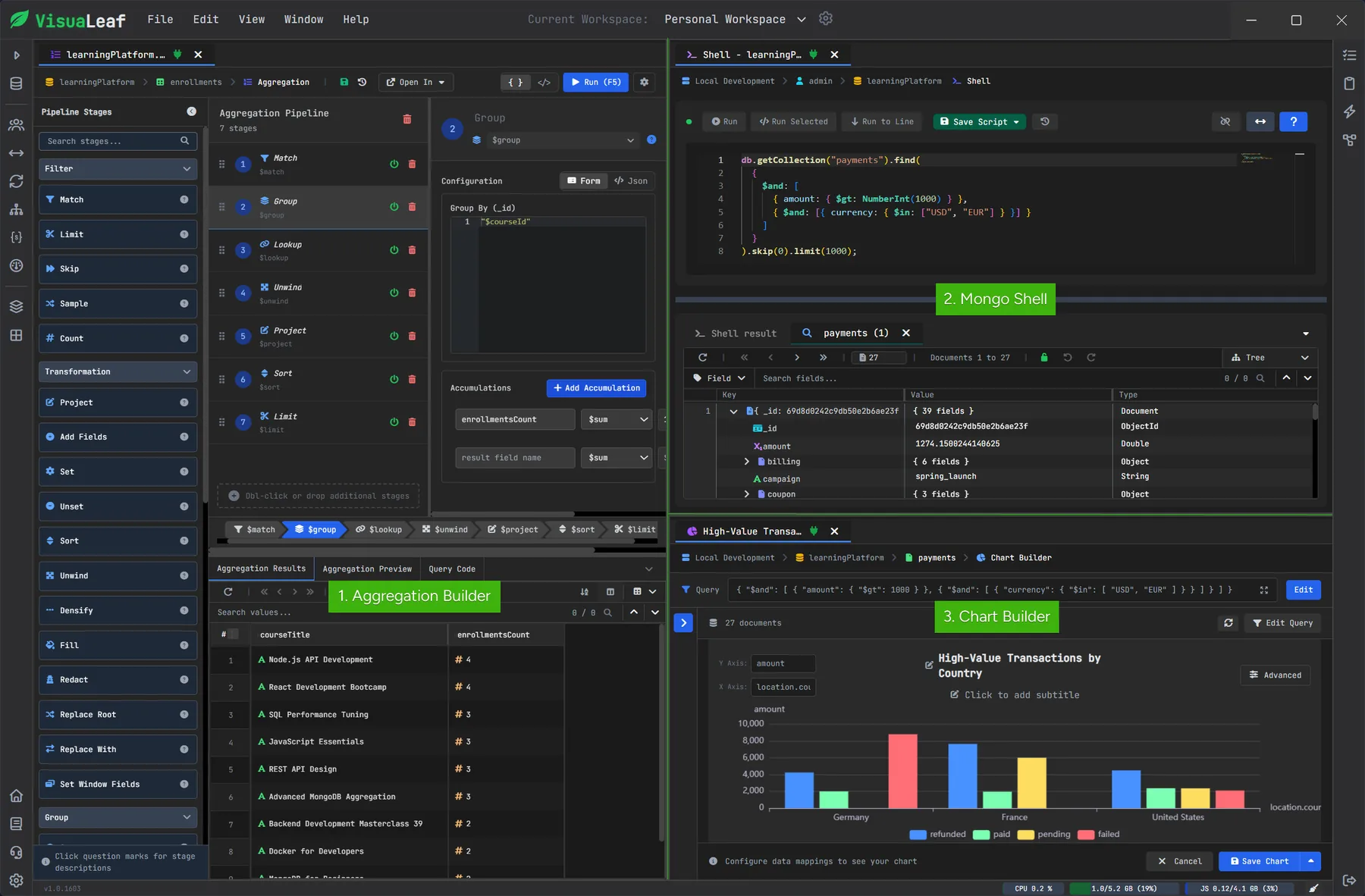
Task: Toggle the crossed-out eye visibility icon in Shell toolbar
Action: pos(1225,121)
